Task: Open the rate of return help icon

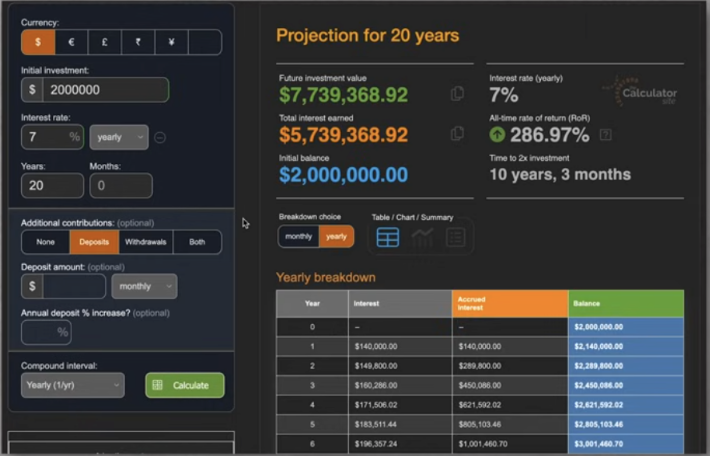Action: click(605, 134)
